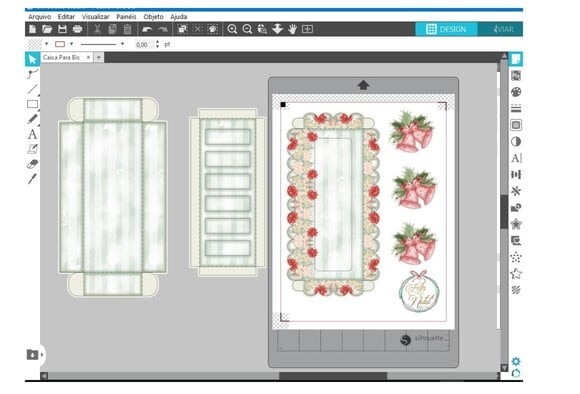Image resolution: width=580 pixels, height=394 pixels.
Task: Click the line thickness value field
Action: (x=145, y=44)
